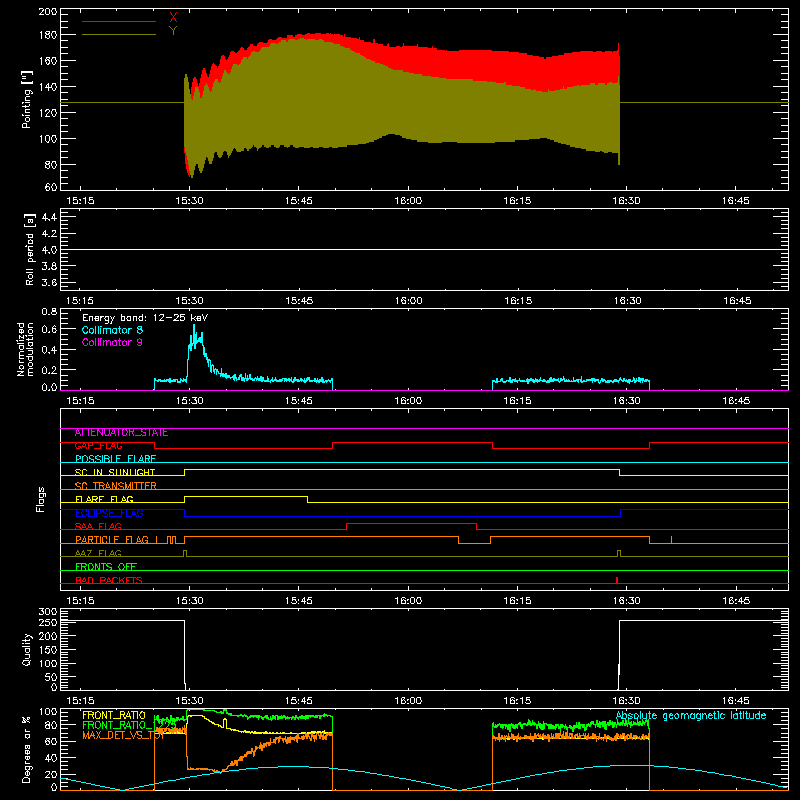Image resolution: width=800 pixels, height=800 pixels.
Task: Click the '4.4' tick on Roll period axis
Action: point(49,217)
